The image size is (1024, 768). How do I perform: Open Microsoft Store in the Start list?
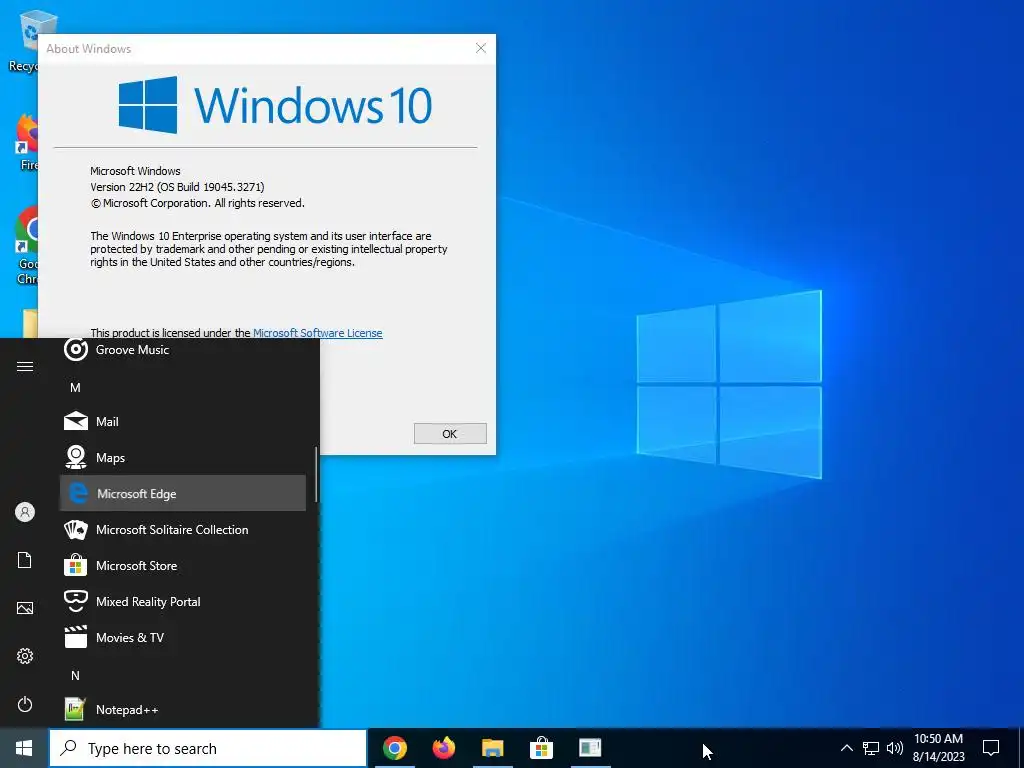[x=183, y=565]
